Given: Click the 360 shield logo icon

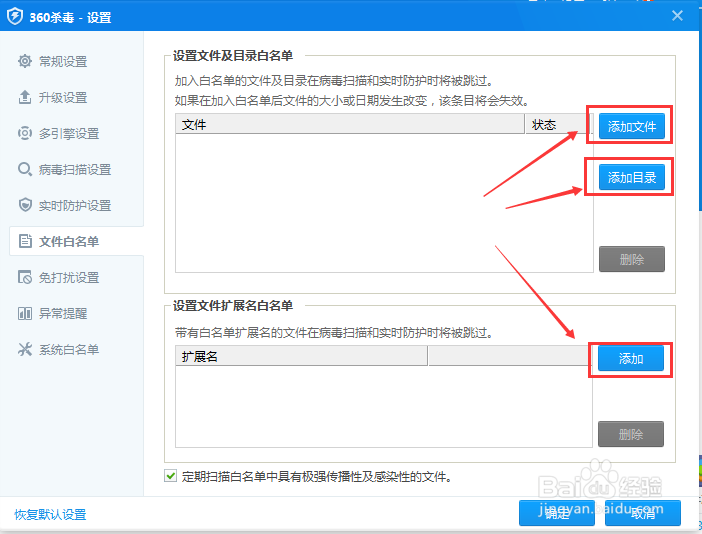Looking at the screenshot, I should tap(15, 17).
